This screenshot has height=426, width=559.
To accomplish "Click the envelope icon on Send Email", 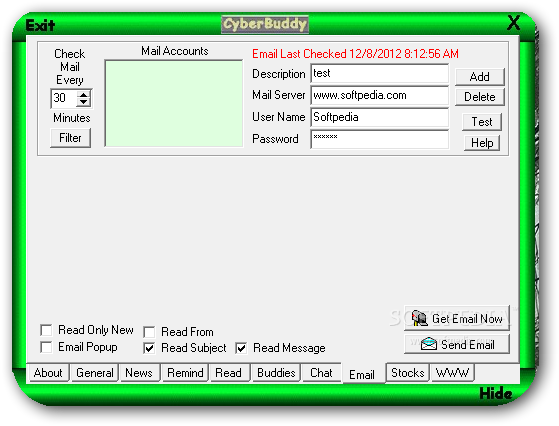I will point(429,344).
